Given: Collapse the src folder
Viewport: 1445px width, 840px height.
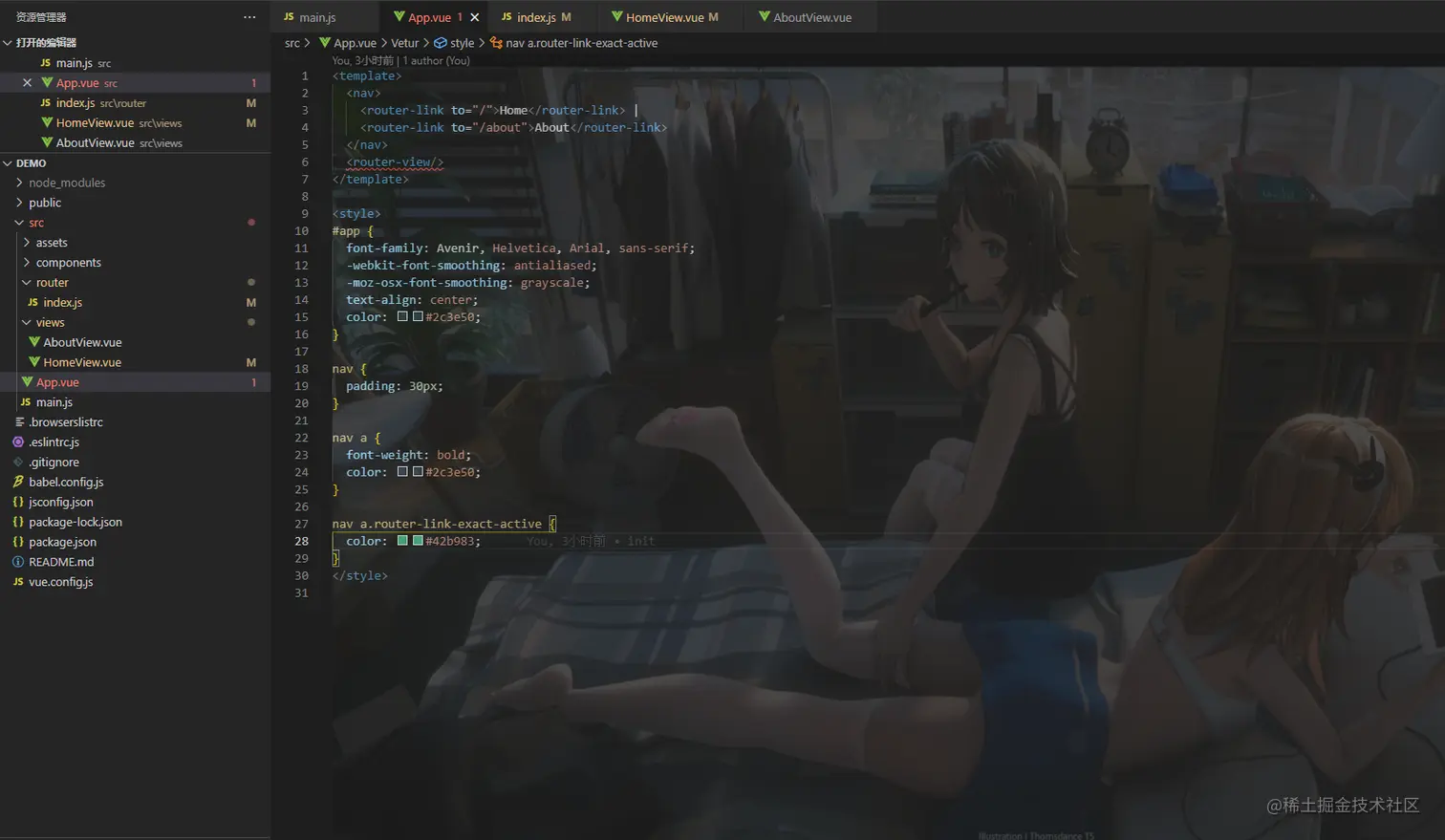Looking at the screenshot, I should pyautogui.click(x=36, y=223).
